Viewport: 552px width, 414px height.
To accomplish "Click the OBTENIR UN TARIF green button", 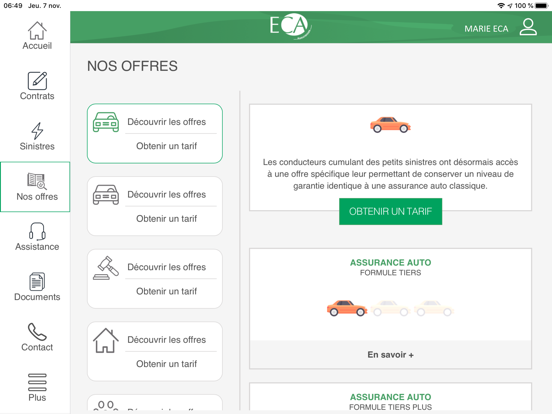I will (390, 211).
